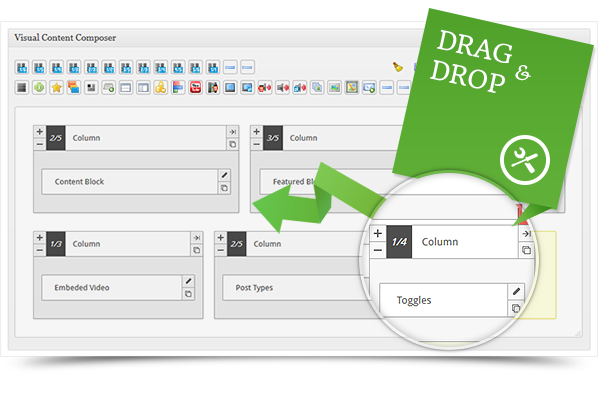Add the red YouTube video element
Image resolution: width=600 pixels, height=394 pixels.
point(195,88)
